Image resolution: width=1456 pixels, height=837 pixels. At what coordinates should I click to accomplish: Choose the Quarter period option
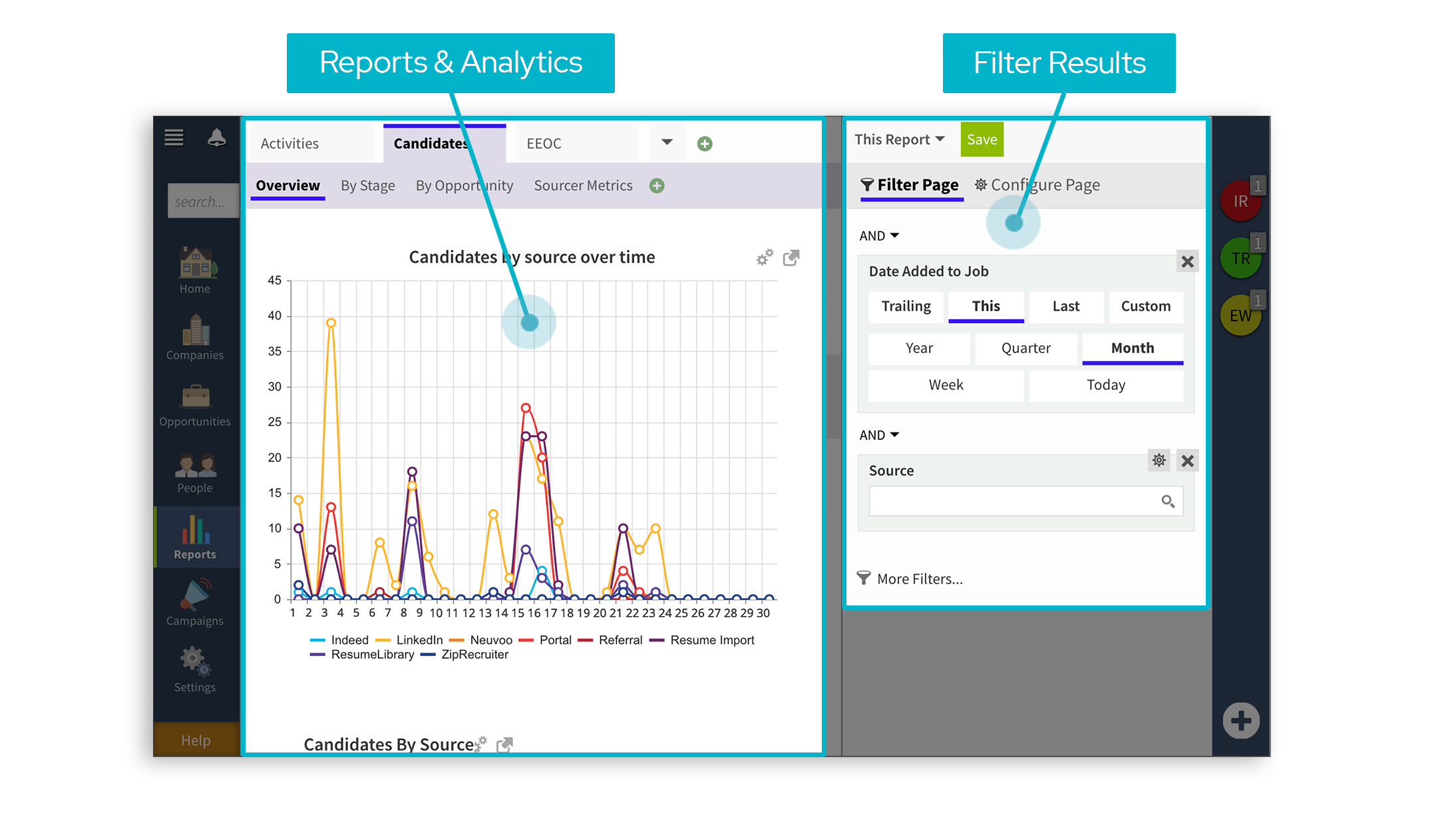click(x=1025, y=348)
